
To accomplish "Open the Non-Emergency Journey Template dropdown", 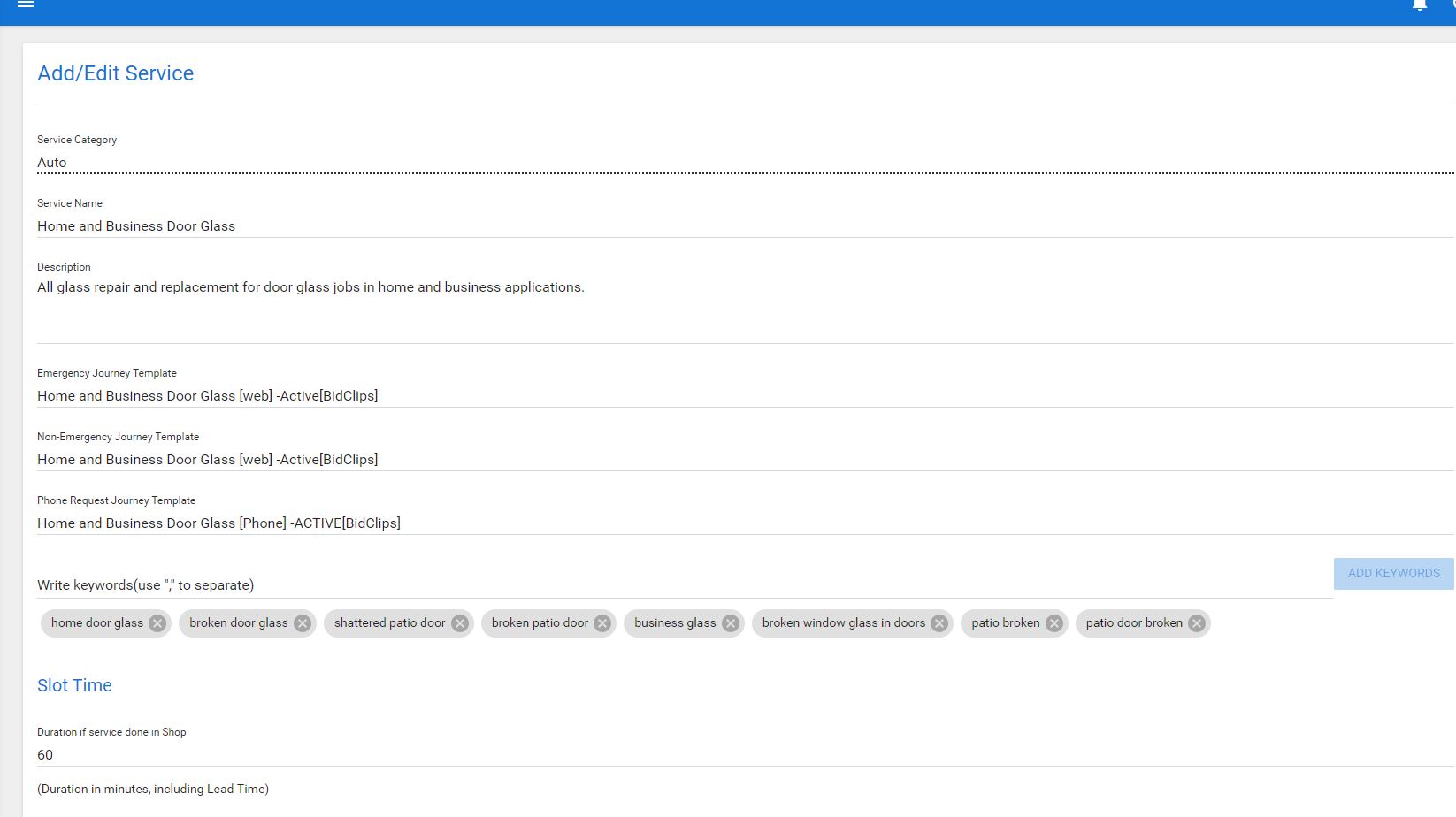I will point(745,460).
